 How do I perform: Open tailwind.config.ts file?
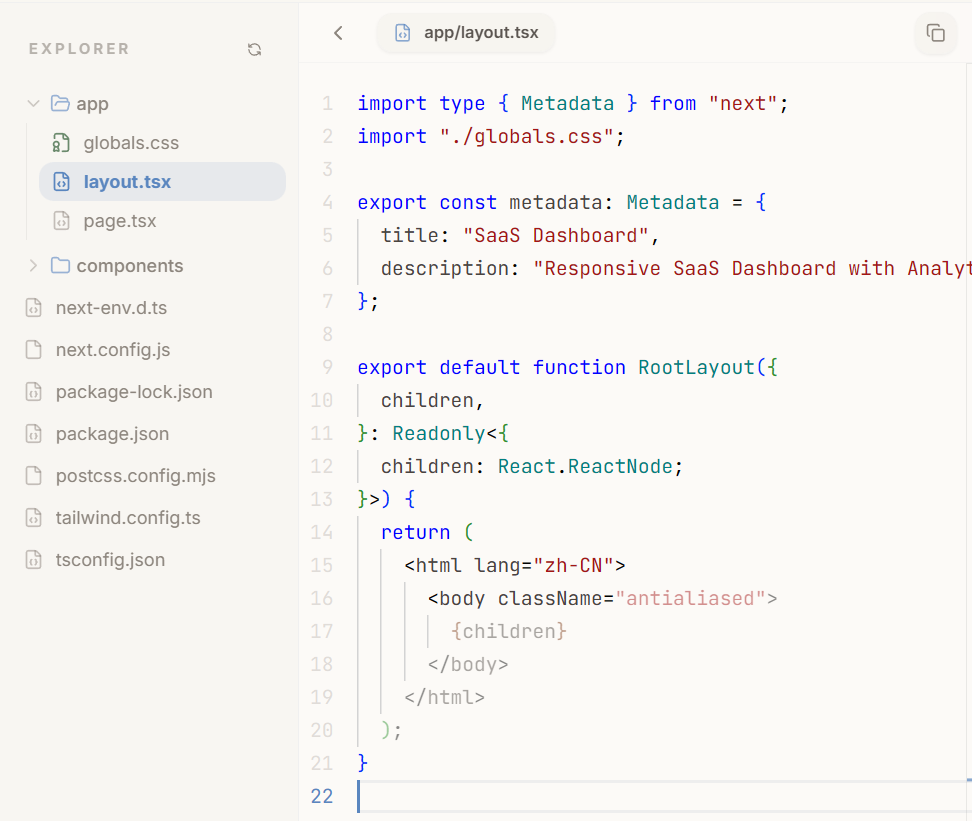click(128, 518)
